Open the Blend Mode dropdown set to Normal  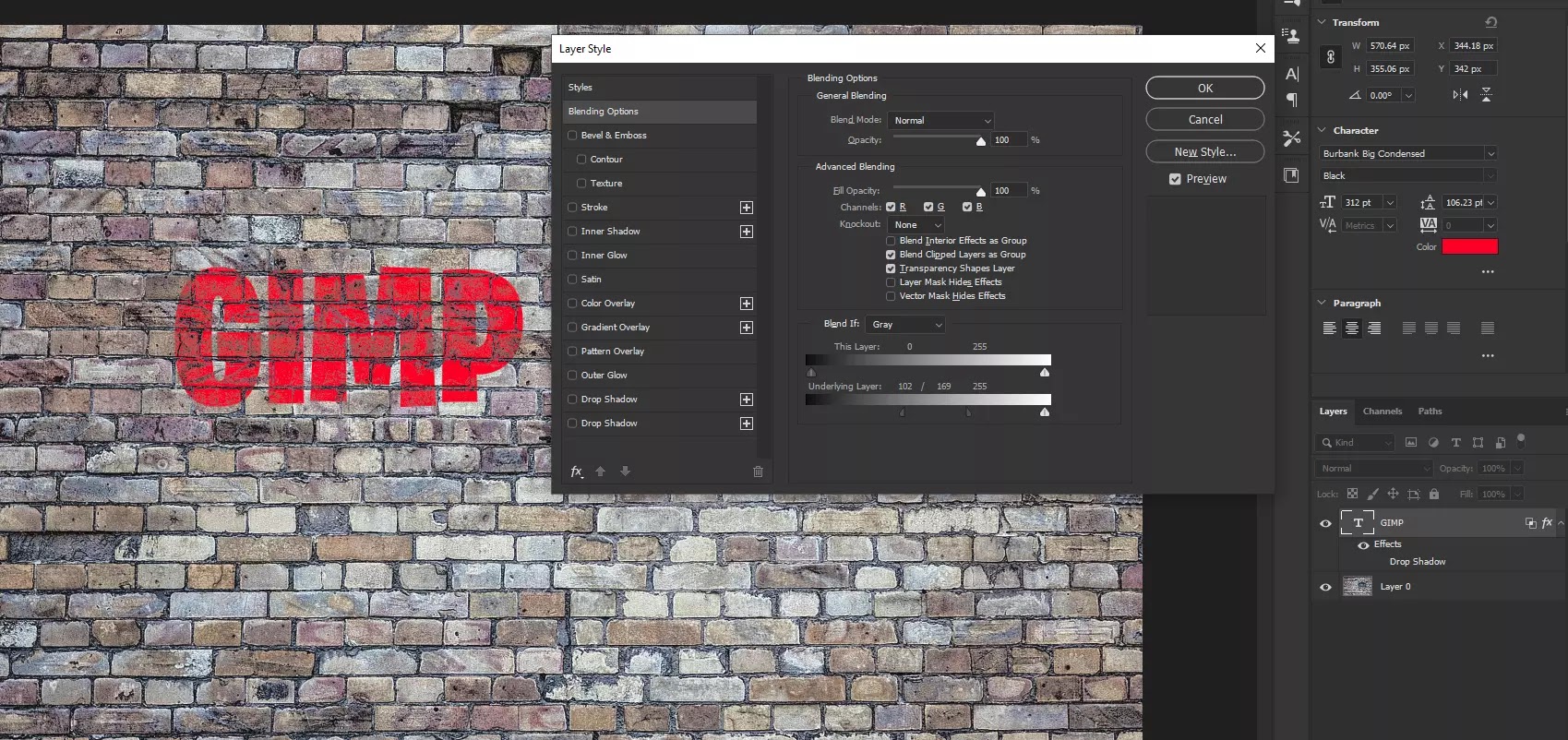[x=941, y=121]
